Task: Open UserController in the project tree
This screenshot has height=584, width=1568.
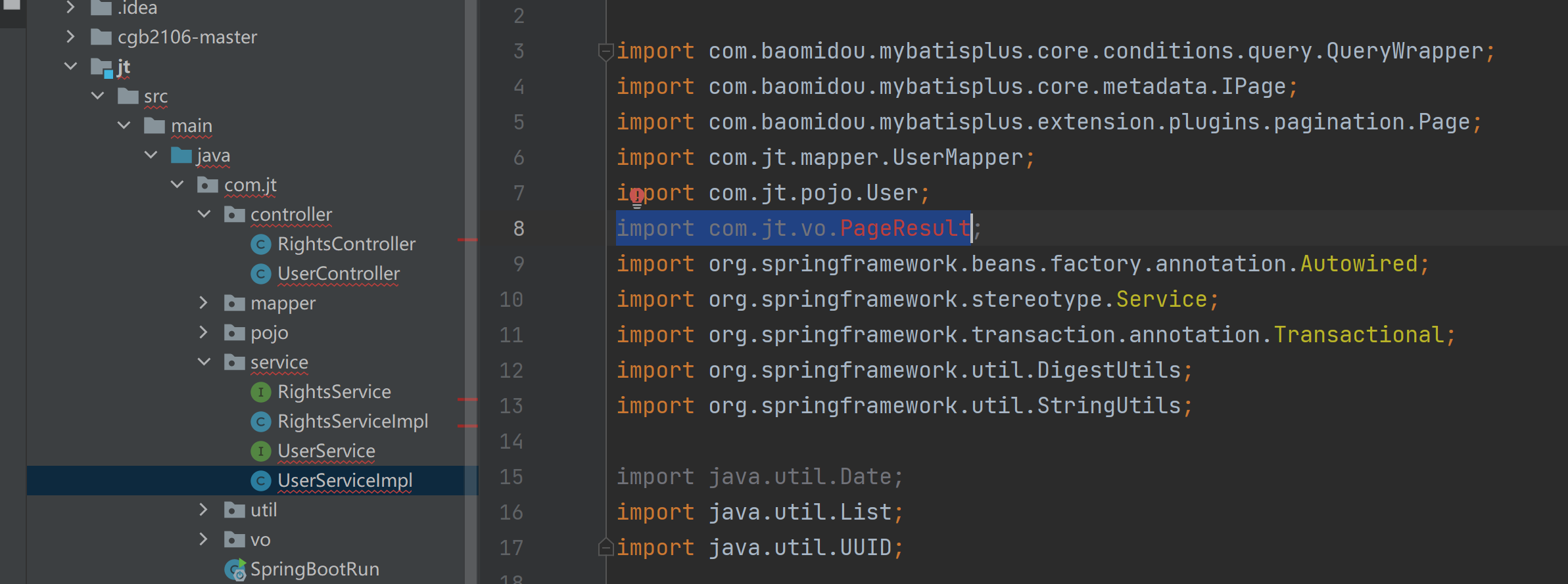Action: point(339,274)
